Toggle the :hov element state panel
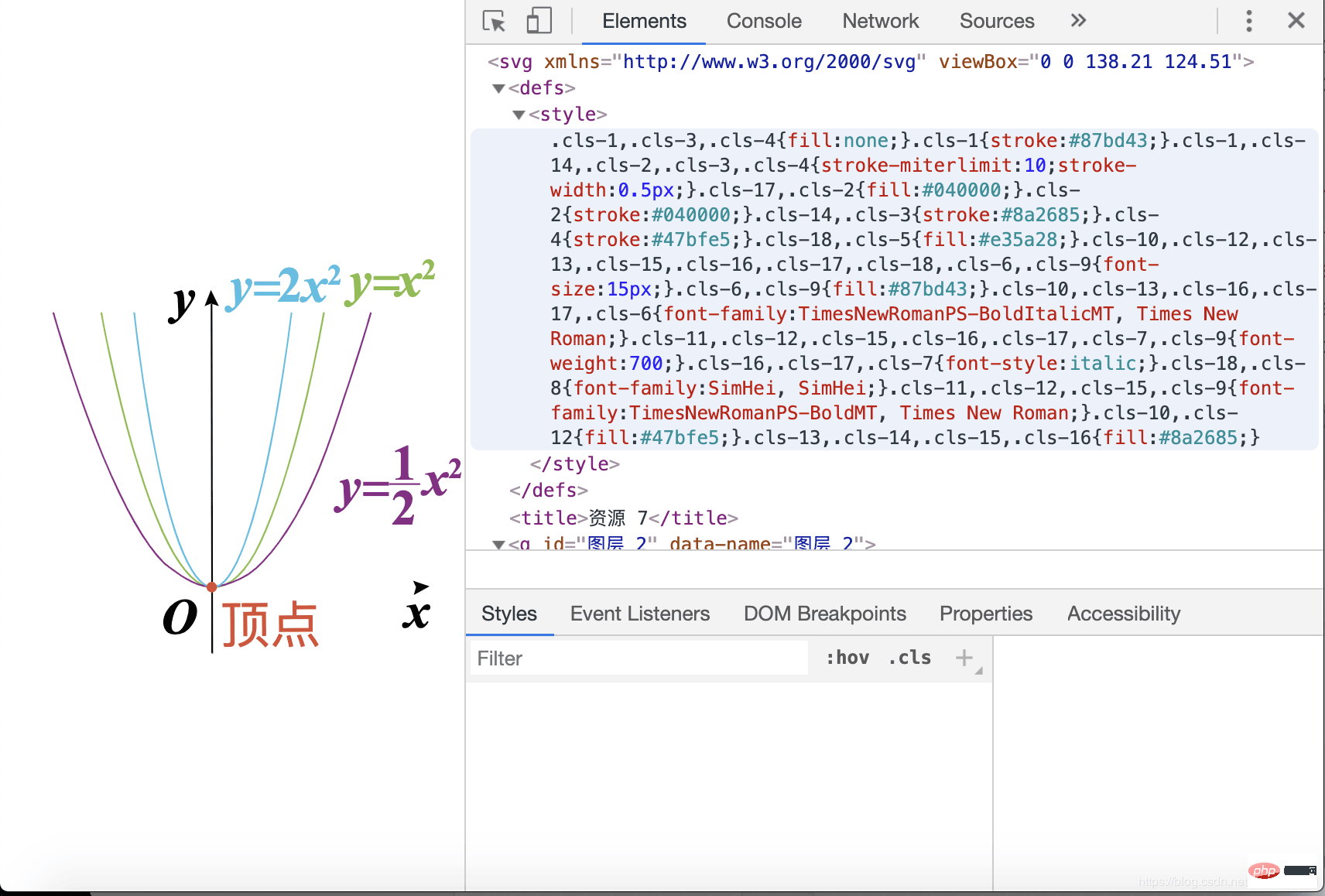The image size is (1325, 896). point(847,658)
